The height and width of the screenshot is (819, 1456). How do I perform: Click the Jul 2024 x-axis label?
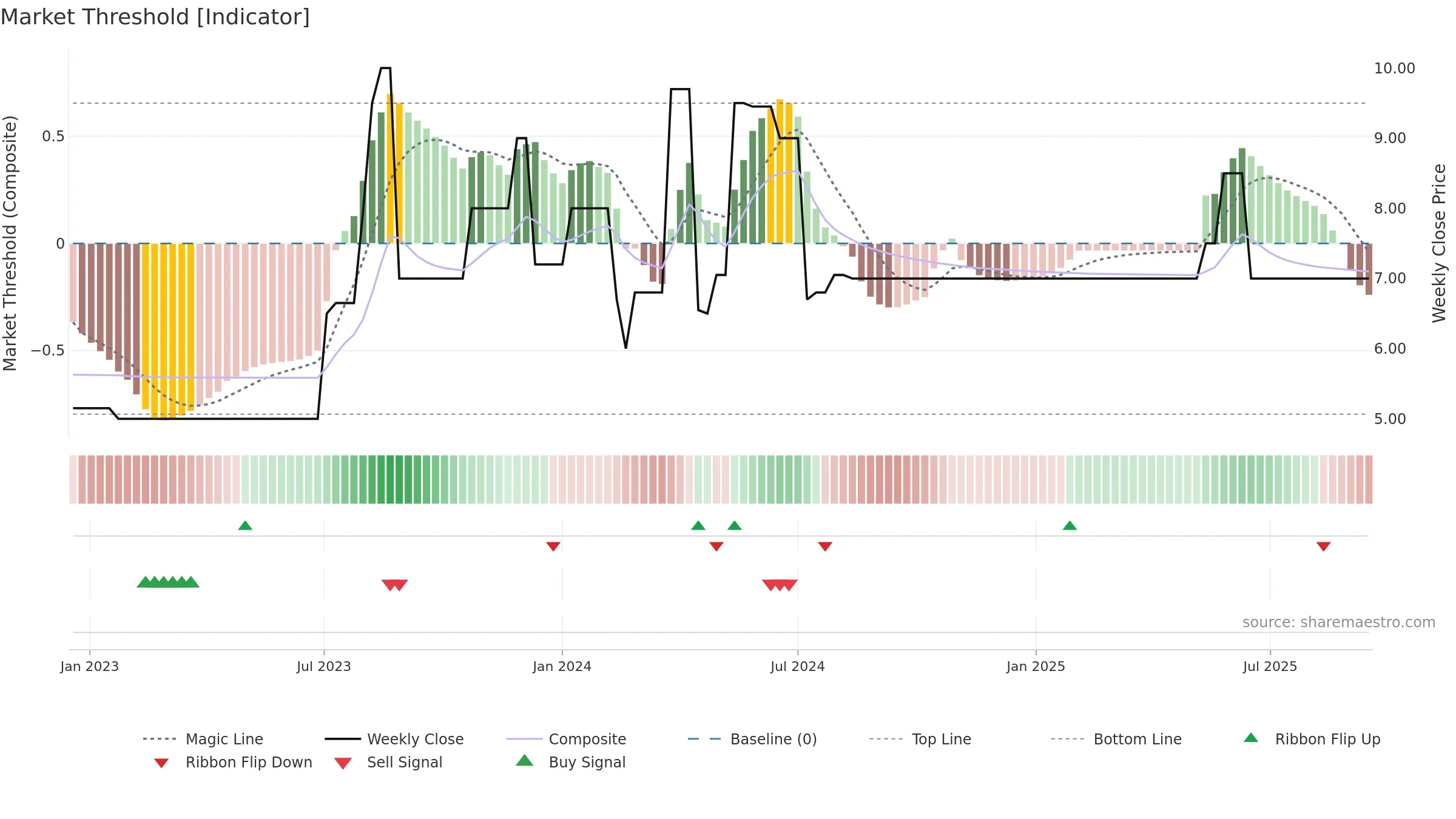click(x=798, y=666)
